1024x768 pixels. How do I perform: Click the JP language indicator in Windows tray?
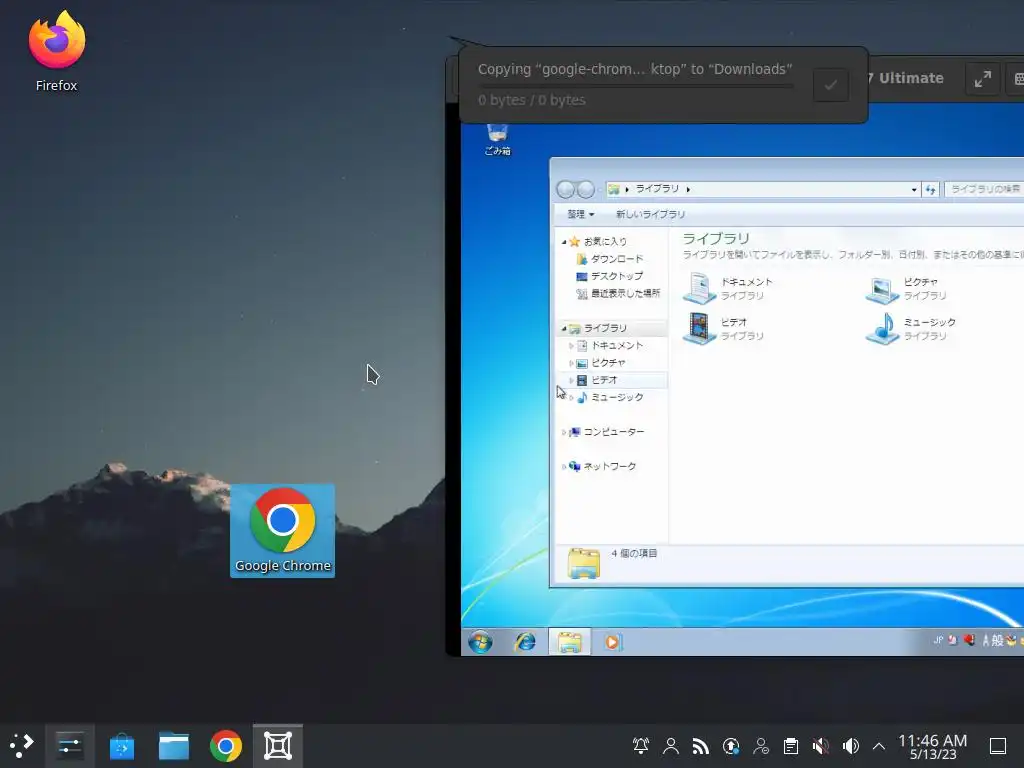(x=938, y=641)
